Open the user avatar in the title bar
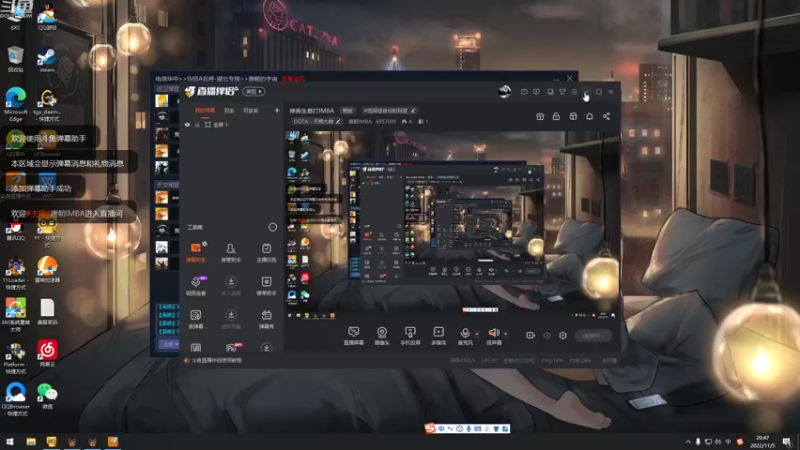The image size is (800, 450). point(505,91)
